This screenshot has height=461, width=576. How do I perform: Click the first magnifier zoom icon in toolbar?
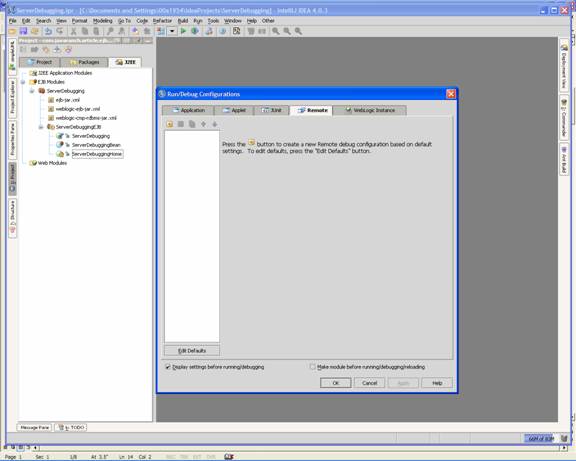(x=276, y=31)
